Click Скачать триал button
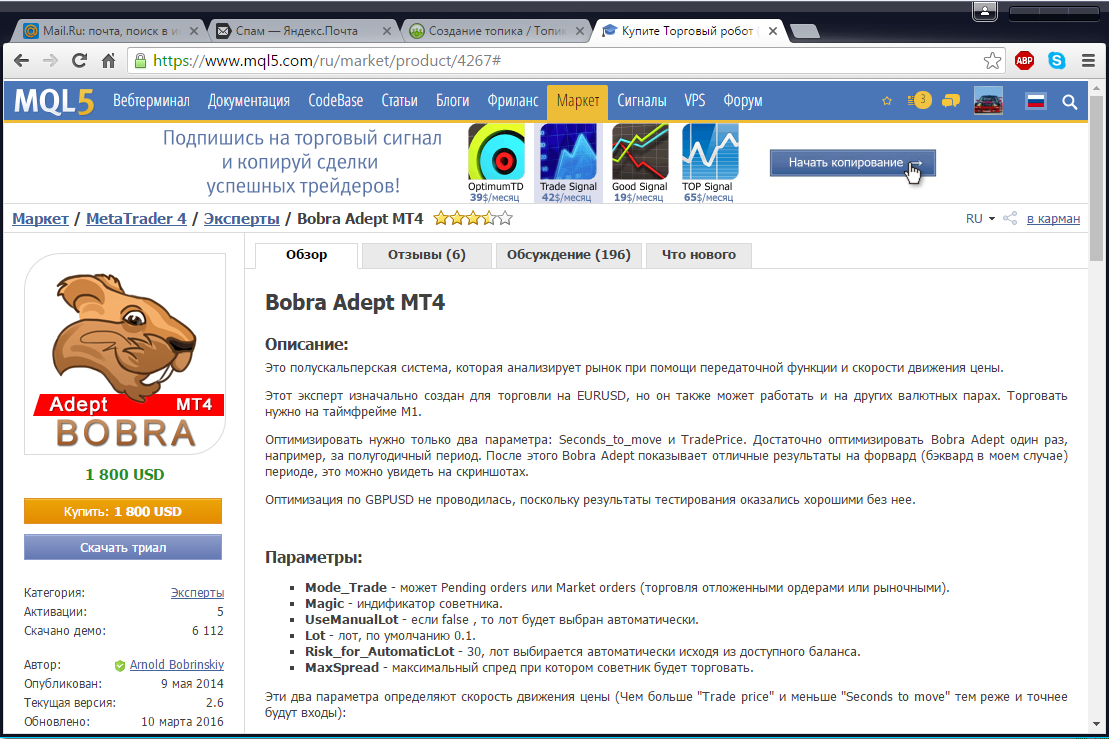This screenshot has width=1109, height=739. point(123,547)
